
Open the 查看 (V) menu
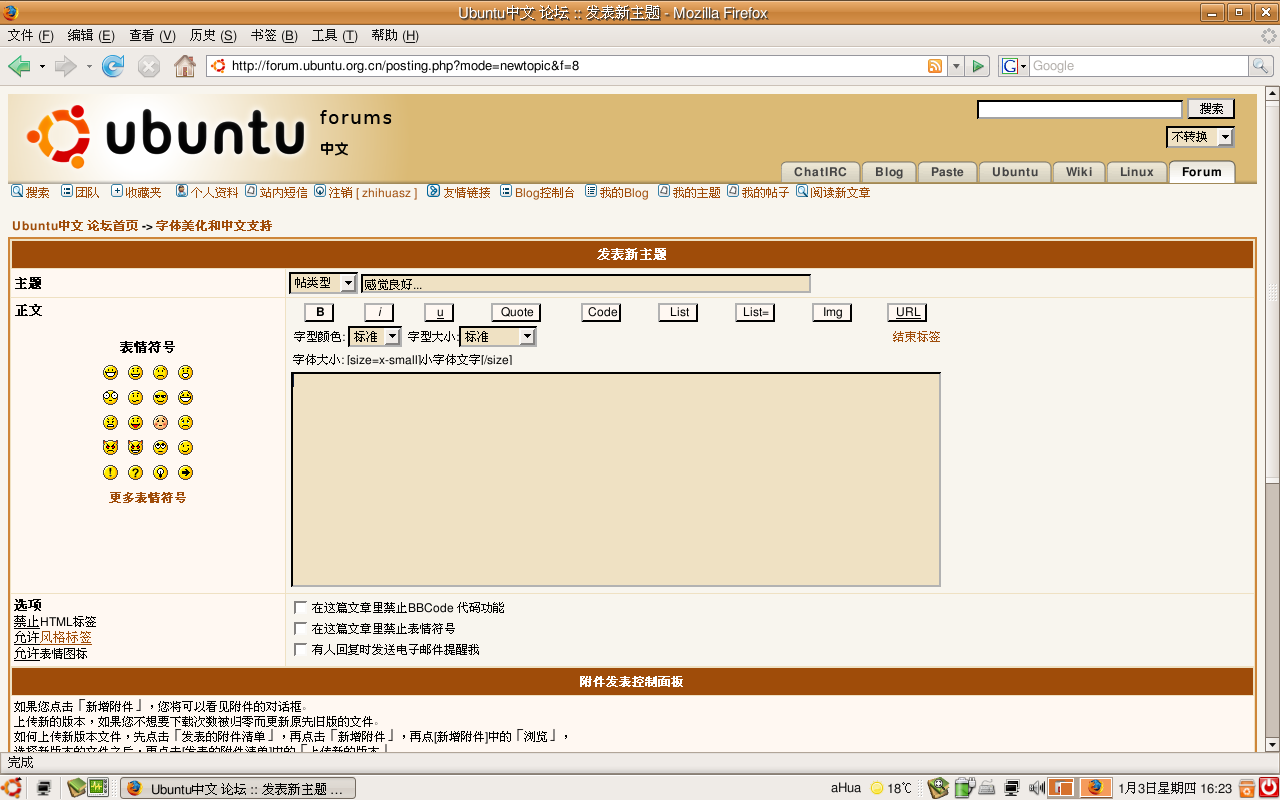pyautogui.click(x=152, y=35)
